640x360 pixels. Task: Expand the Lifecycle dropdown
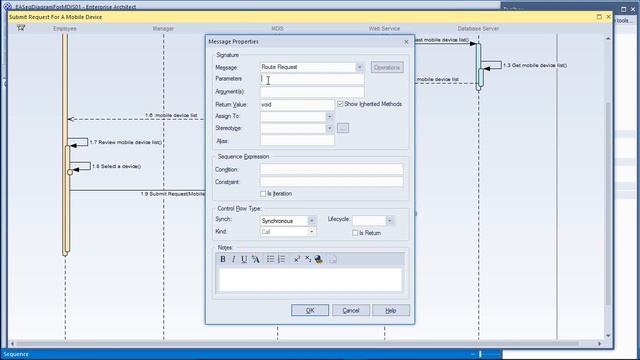pos(389,221)
